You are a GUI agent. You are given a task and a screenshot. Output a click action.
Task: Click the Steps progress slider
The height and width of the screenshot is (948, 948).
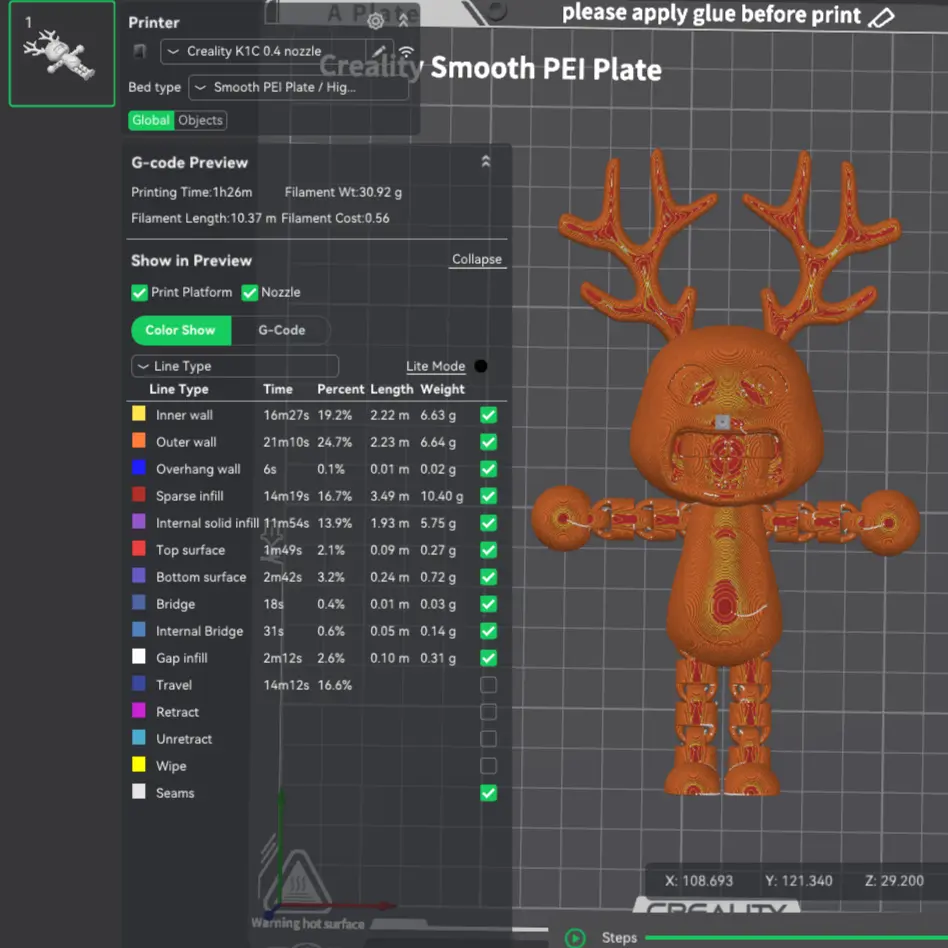[x=796, y=938]
